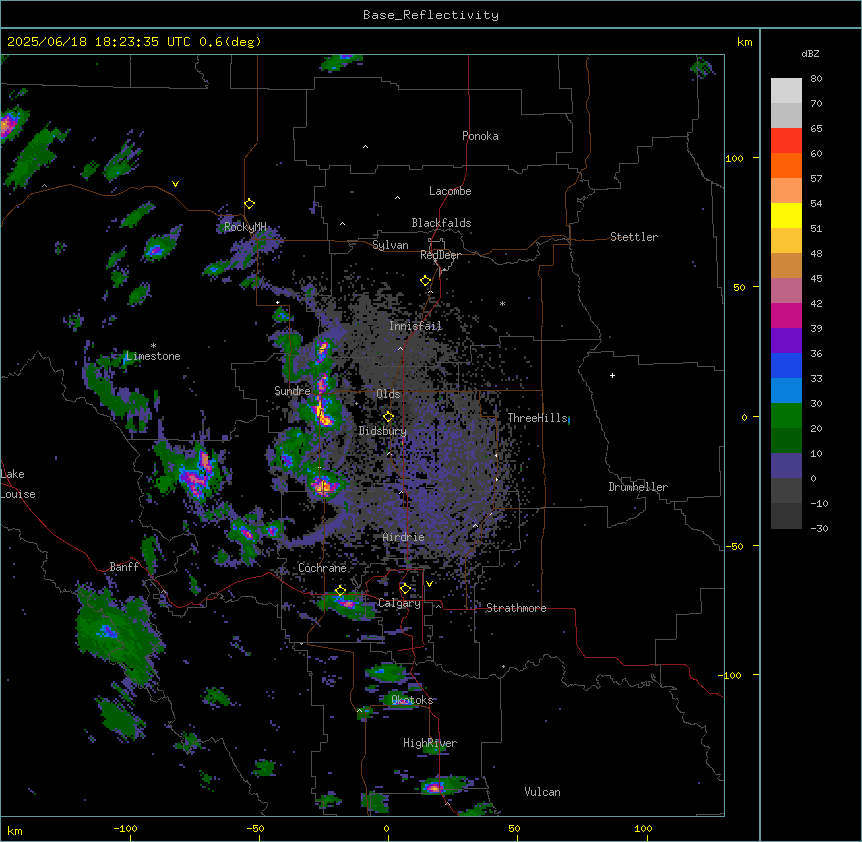Screen dimensions: 862x842
Task: Click the Okotoks label
Action: point(412,700)
